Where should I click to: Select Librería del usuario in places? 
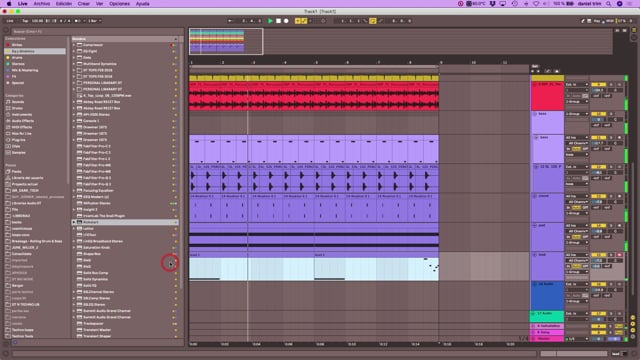point(27,178)
